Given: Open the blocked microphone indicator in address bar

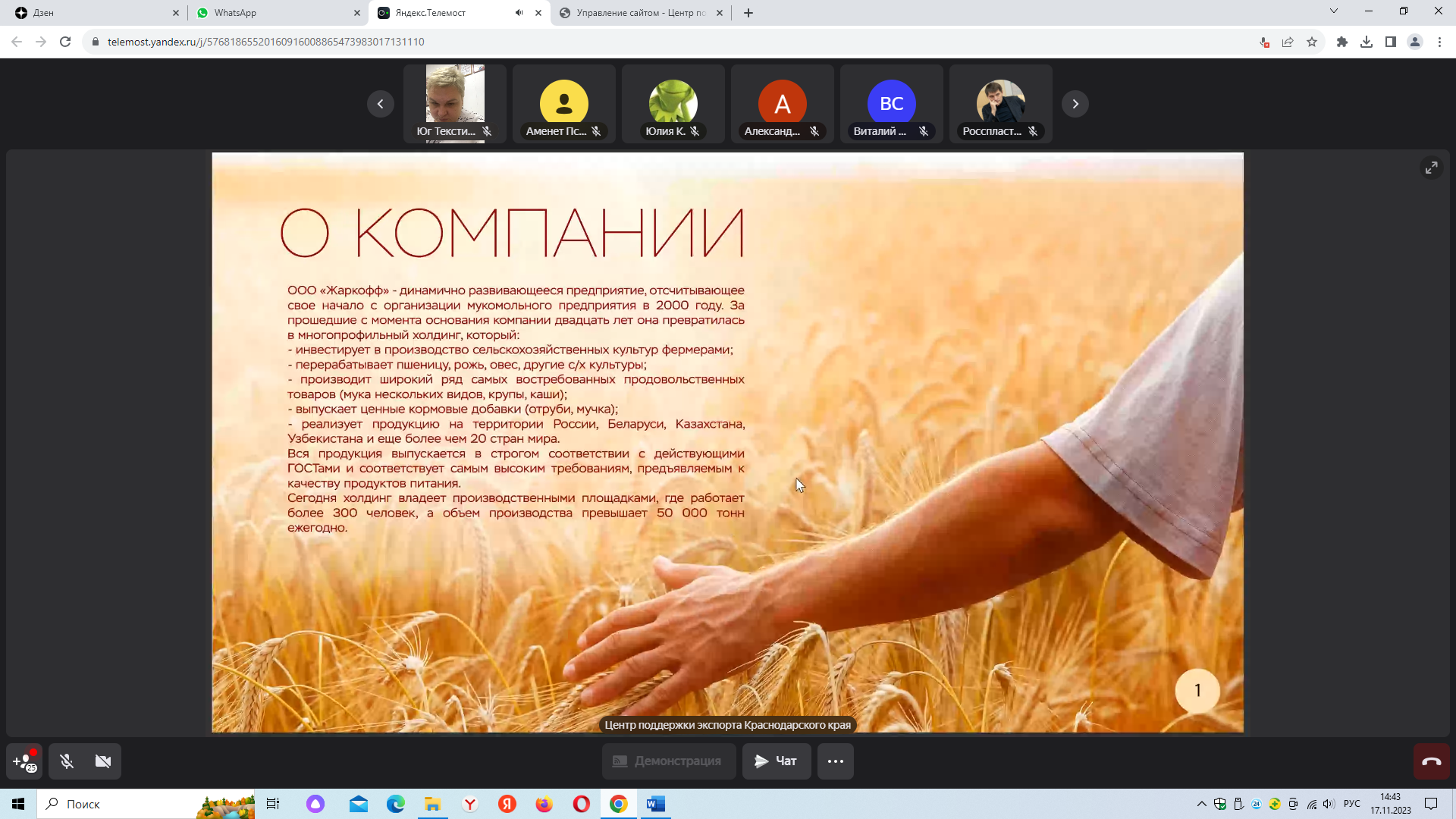Looking at the screenshot, I should (x=1264, y=42).
